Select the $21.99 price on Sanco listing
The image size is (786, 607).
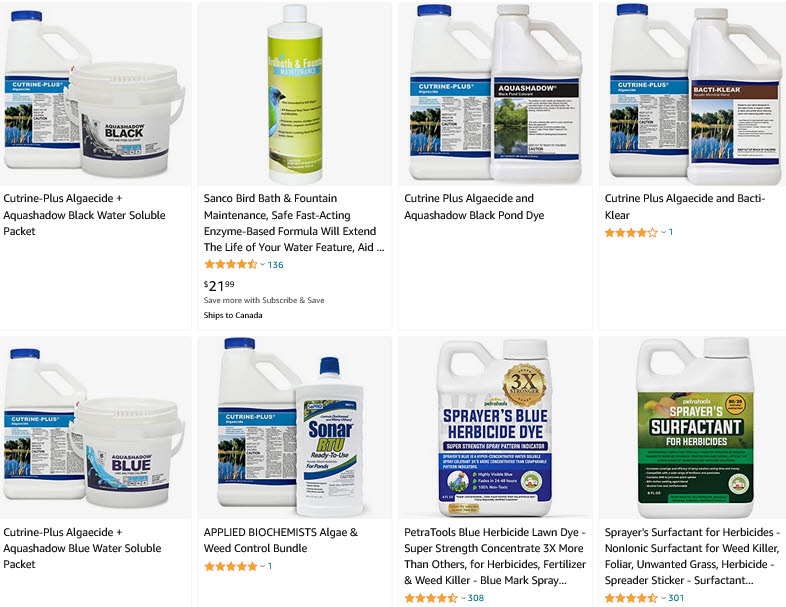219,286
